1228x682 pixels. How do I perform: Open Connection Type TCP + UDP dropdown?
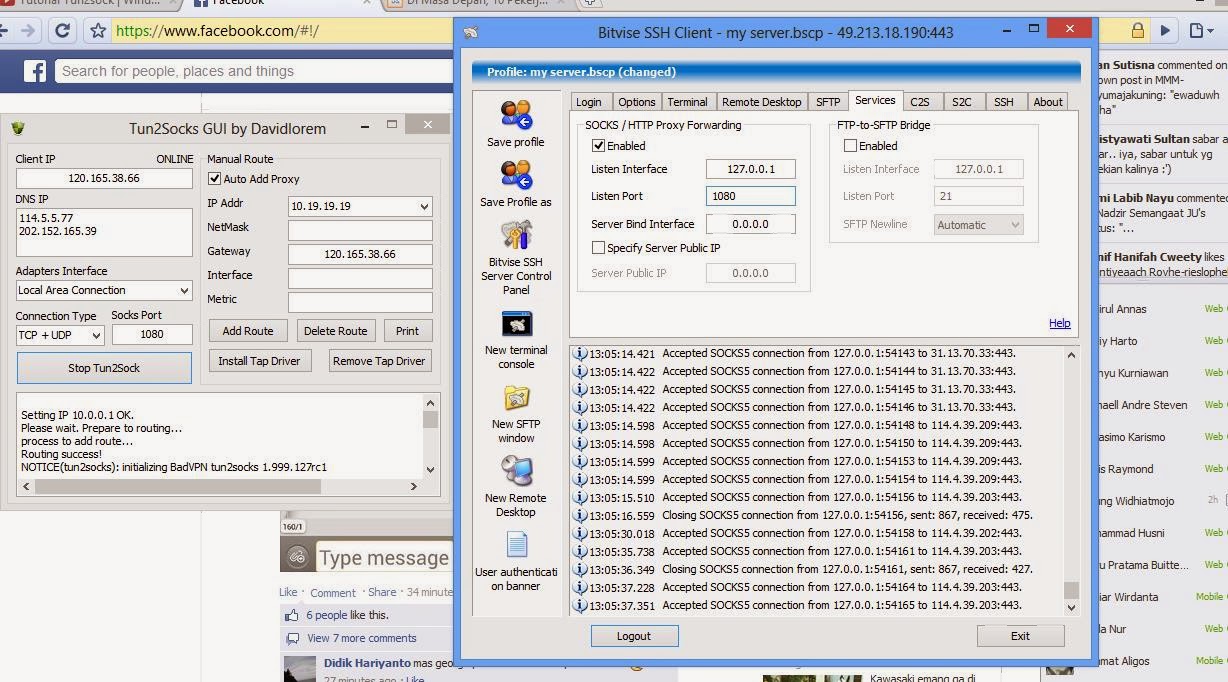tap(60, 335)
